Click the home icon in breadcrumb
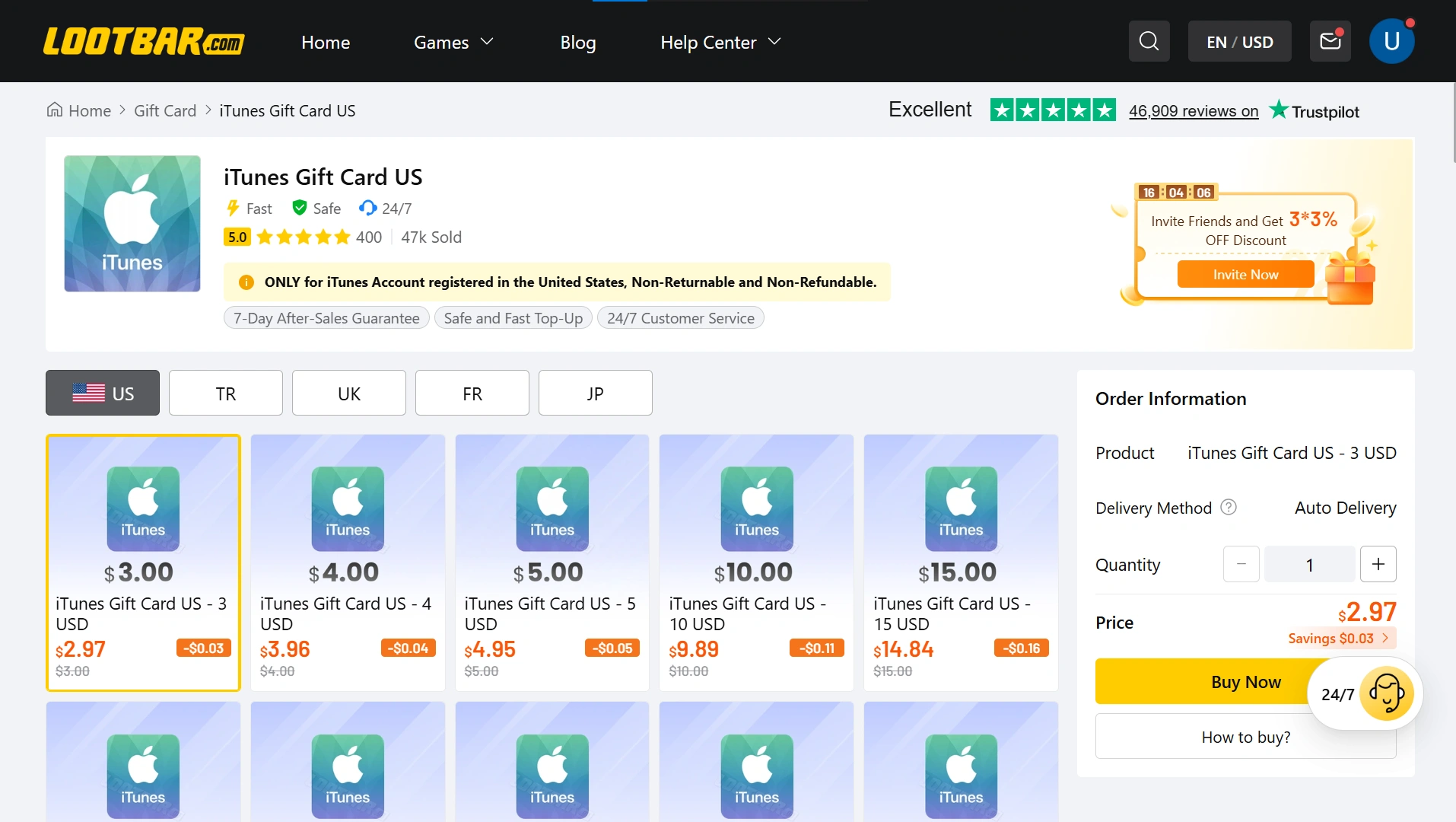Screen dimensions: 1456x822 pos(55,110)
